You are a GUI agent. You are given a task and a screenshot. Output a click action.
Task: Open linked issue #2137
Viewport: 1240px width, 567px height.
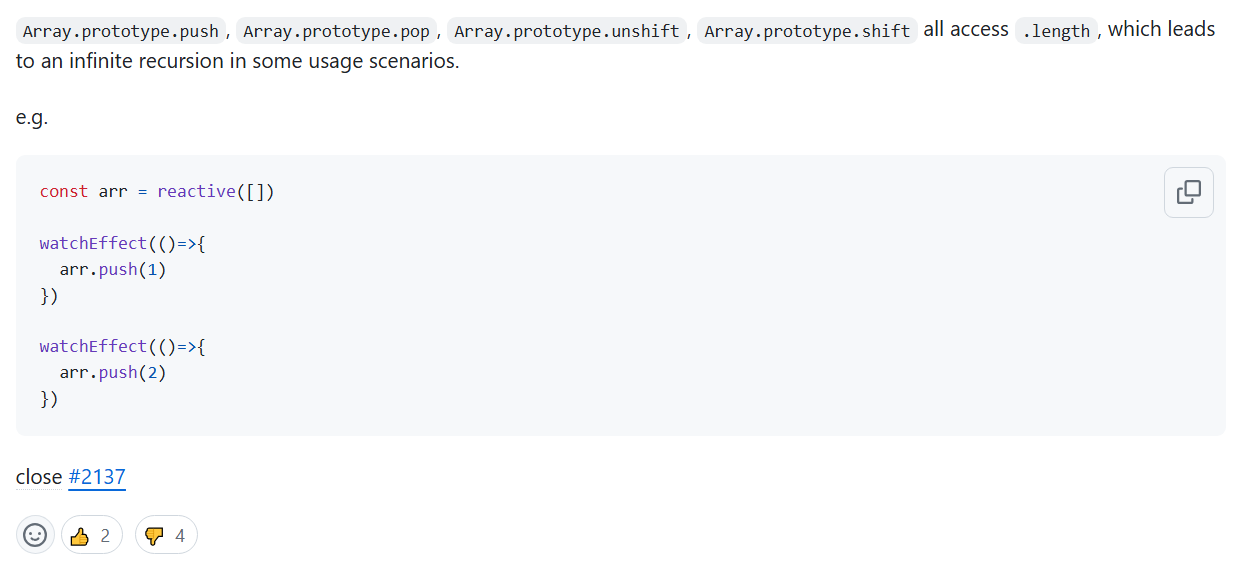(x=97, y=477)
